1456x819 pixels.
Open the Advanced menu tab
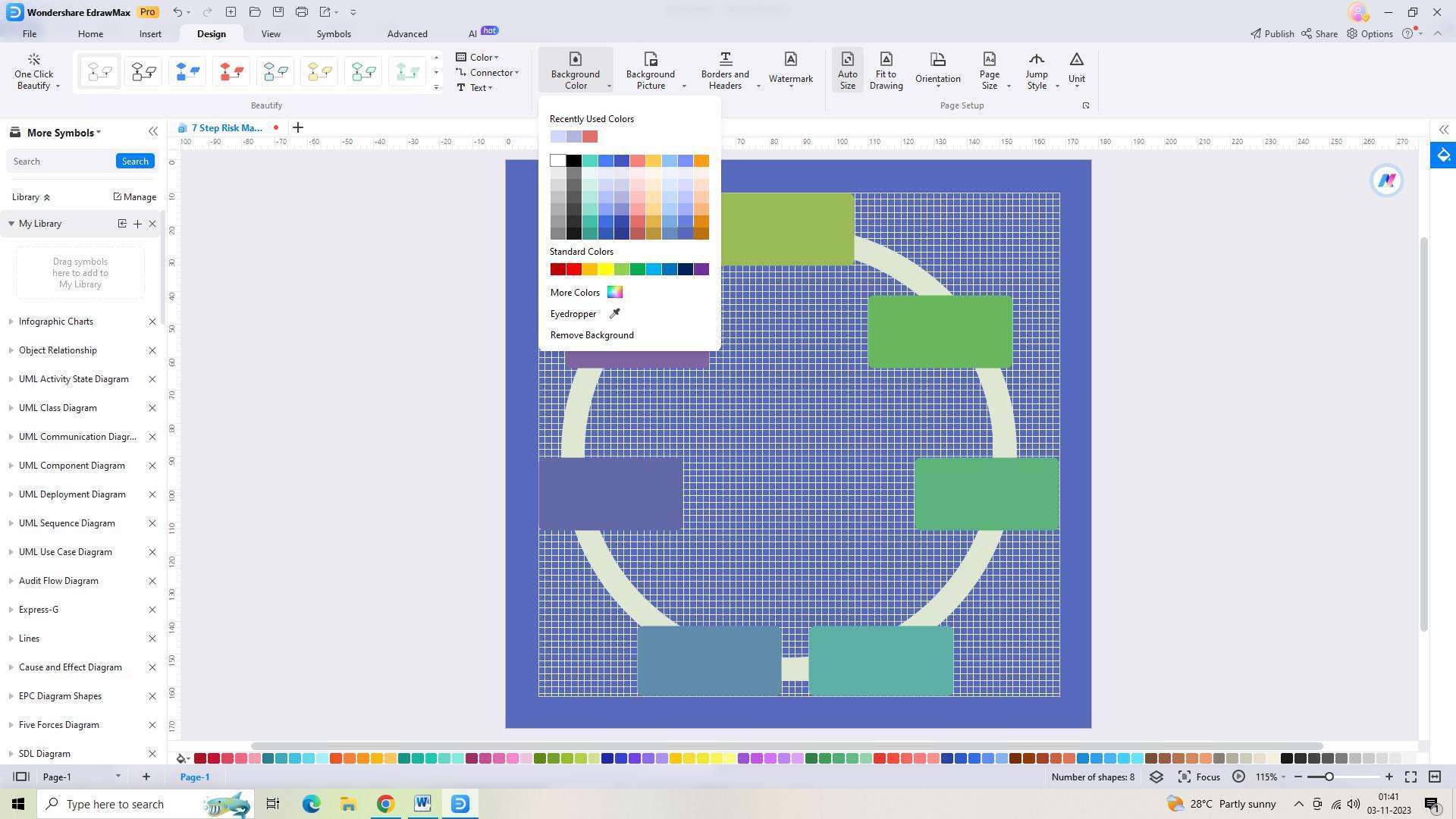click(x=407, y=33)
